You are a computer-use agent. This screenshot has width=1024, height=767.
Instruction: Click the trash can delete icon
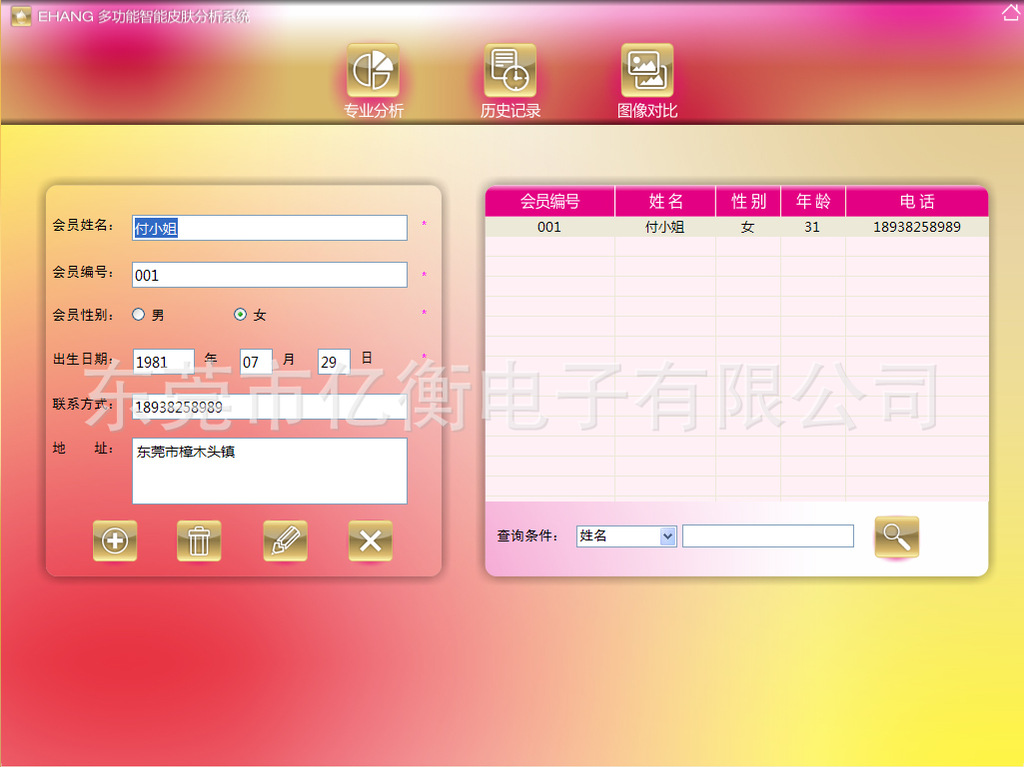pyautogui.click(x=199, y=541)
